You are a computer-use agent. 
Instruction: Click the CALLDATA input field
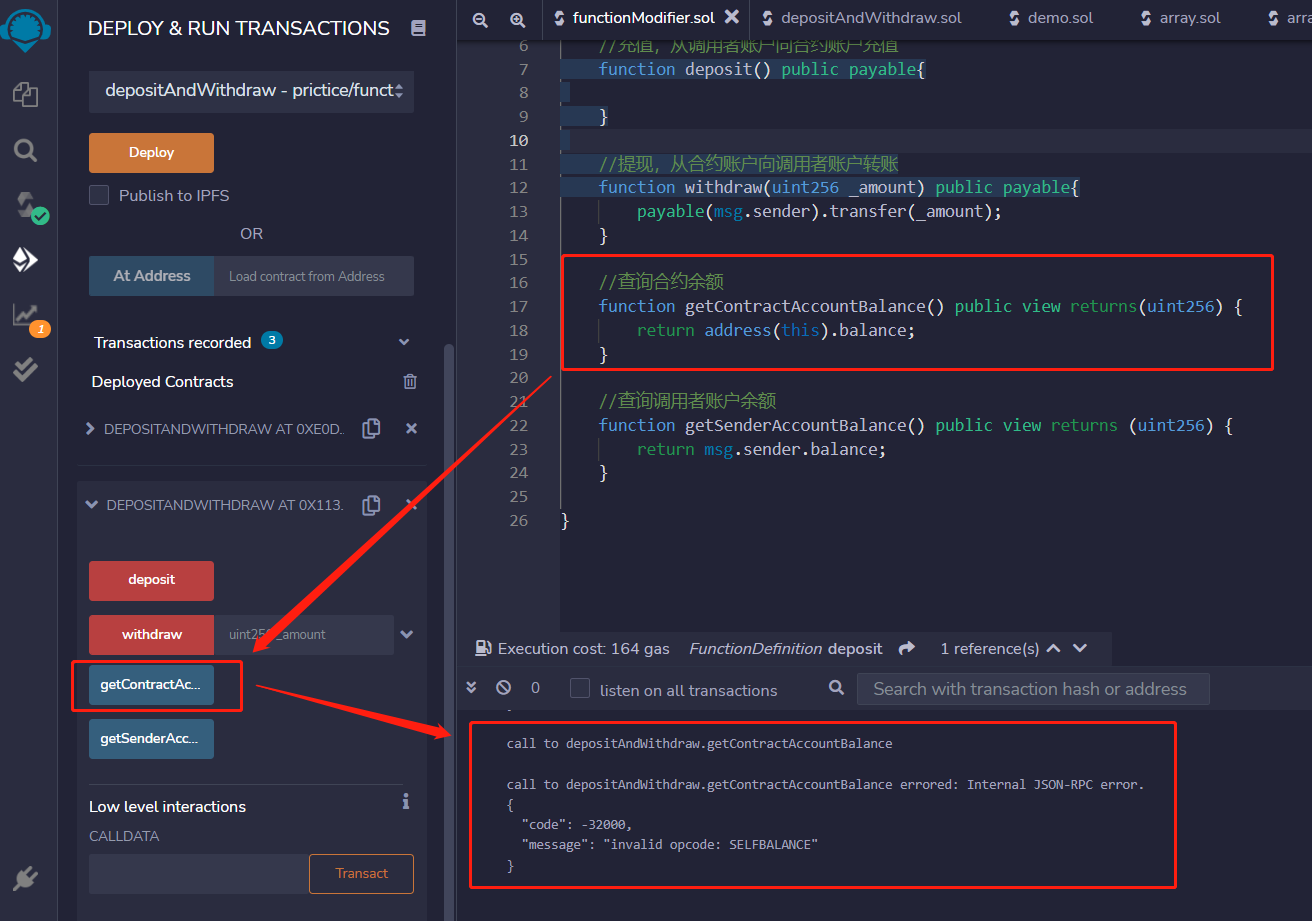pos(197,873)
